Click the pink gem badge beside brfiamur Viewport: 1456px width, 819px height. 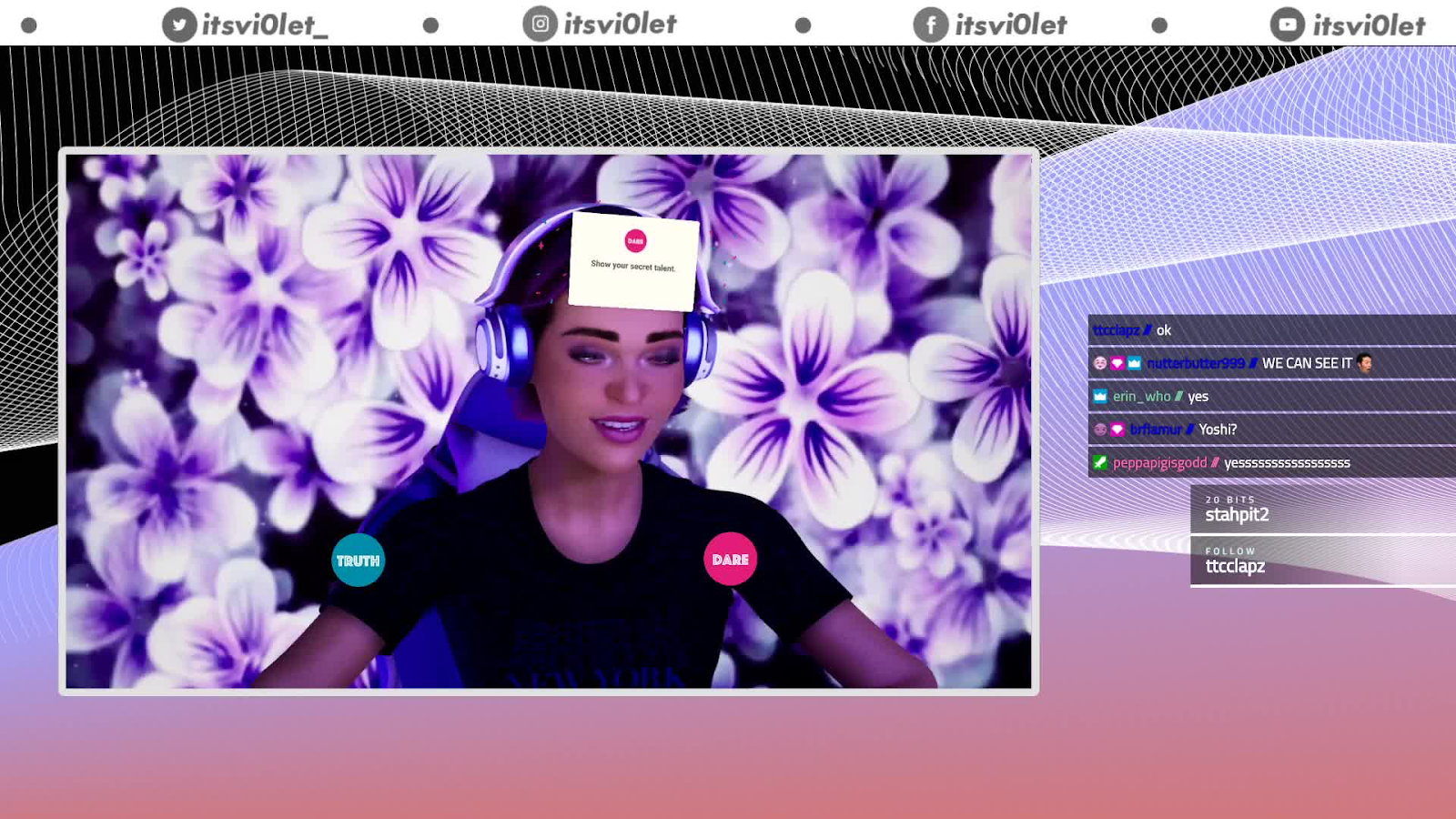pyautogui.click(x=1117, y=430)
